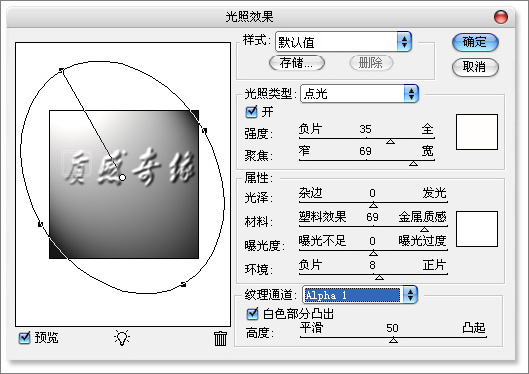
Task: Uncheck the 开 light-on checkbox
Action: point(252,112)
